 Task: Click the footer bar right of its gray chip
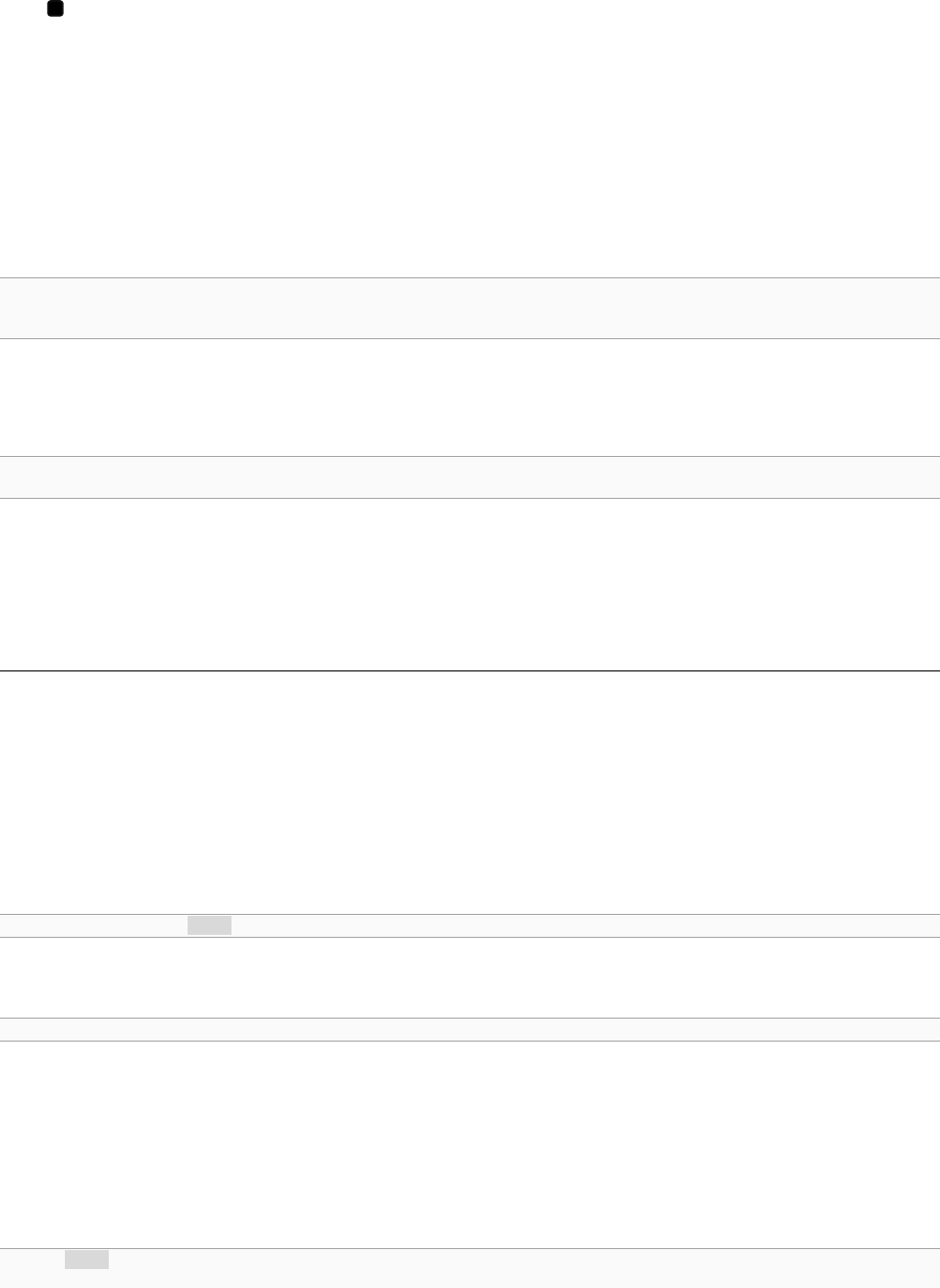coord(525,1268)
